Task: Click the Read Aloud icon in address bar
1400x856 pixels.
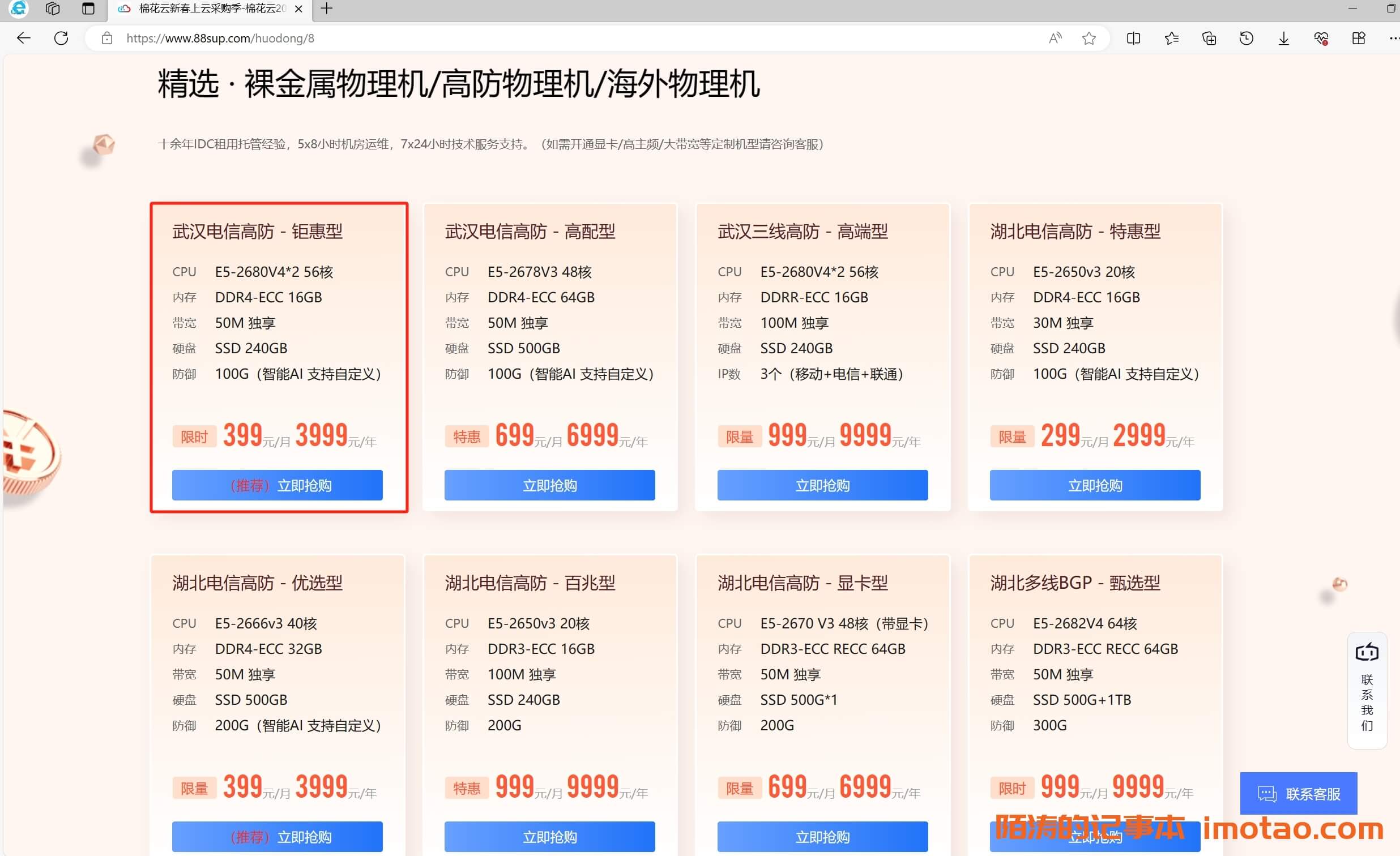Action: tap(1055, 38)
